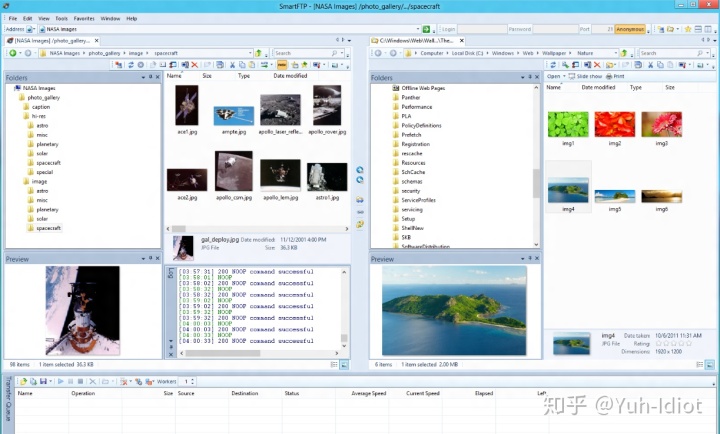Select planetary folder under hi-res
The image size is (720, 434).
pyautogui.click(x=47, y=144)
